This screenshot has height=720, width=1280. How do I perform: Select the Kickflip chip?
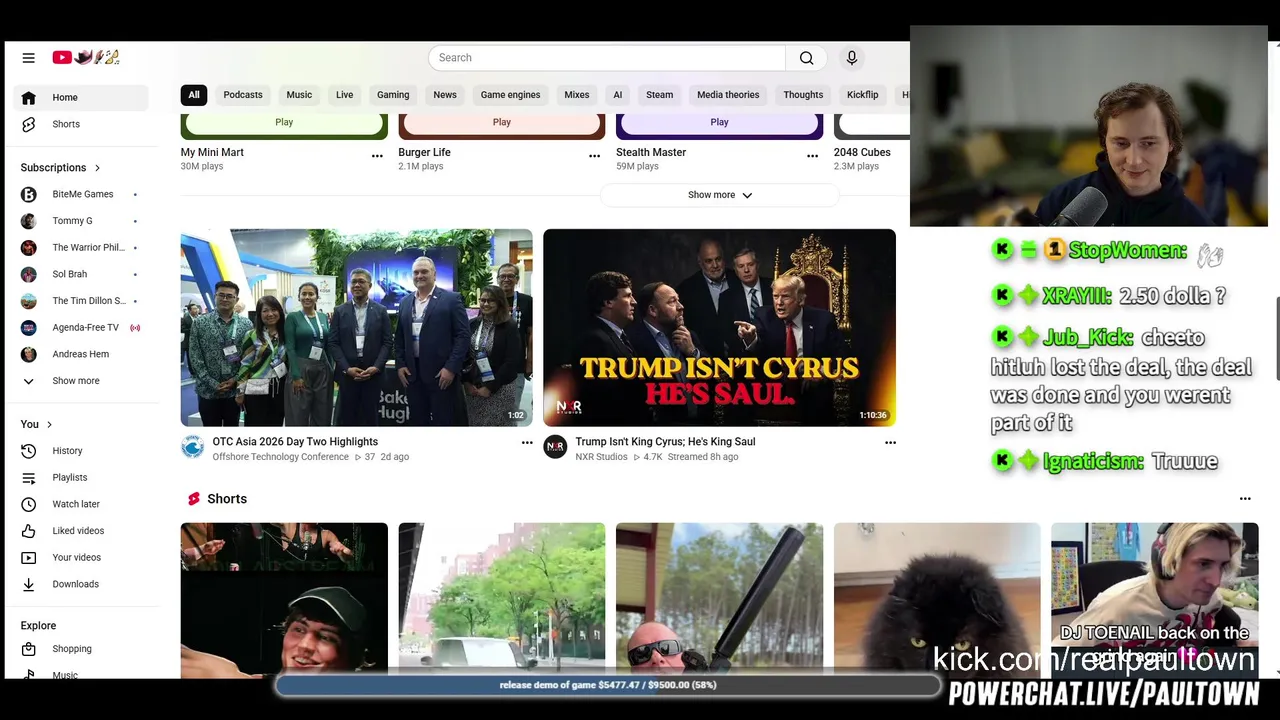coord(862,95)
